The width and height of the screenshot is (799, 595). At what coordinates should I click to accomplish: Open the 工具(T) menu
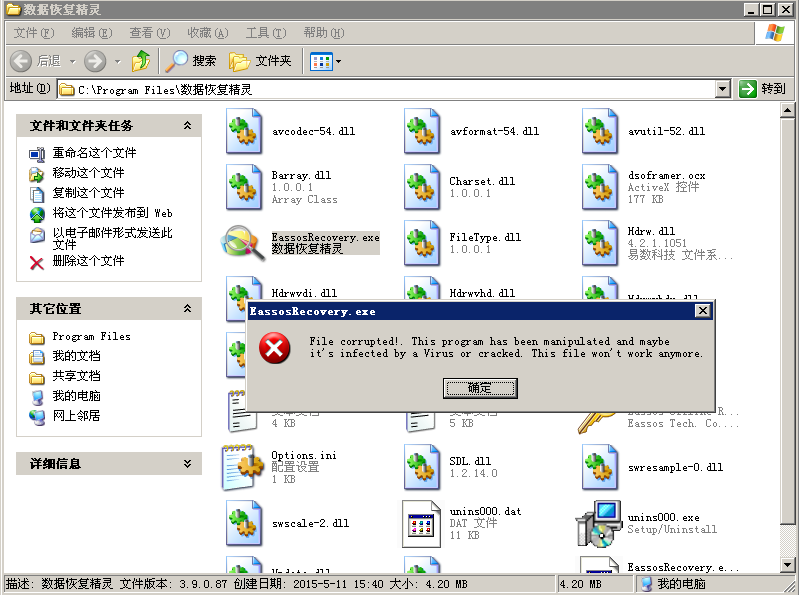(x=266, y=33)
